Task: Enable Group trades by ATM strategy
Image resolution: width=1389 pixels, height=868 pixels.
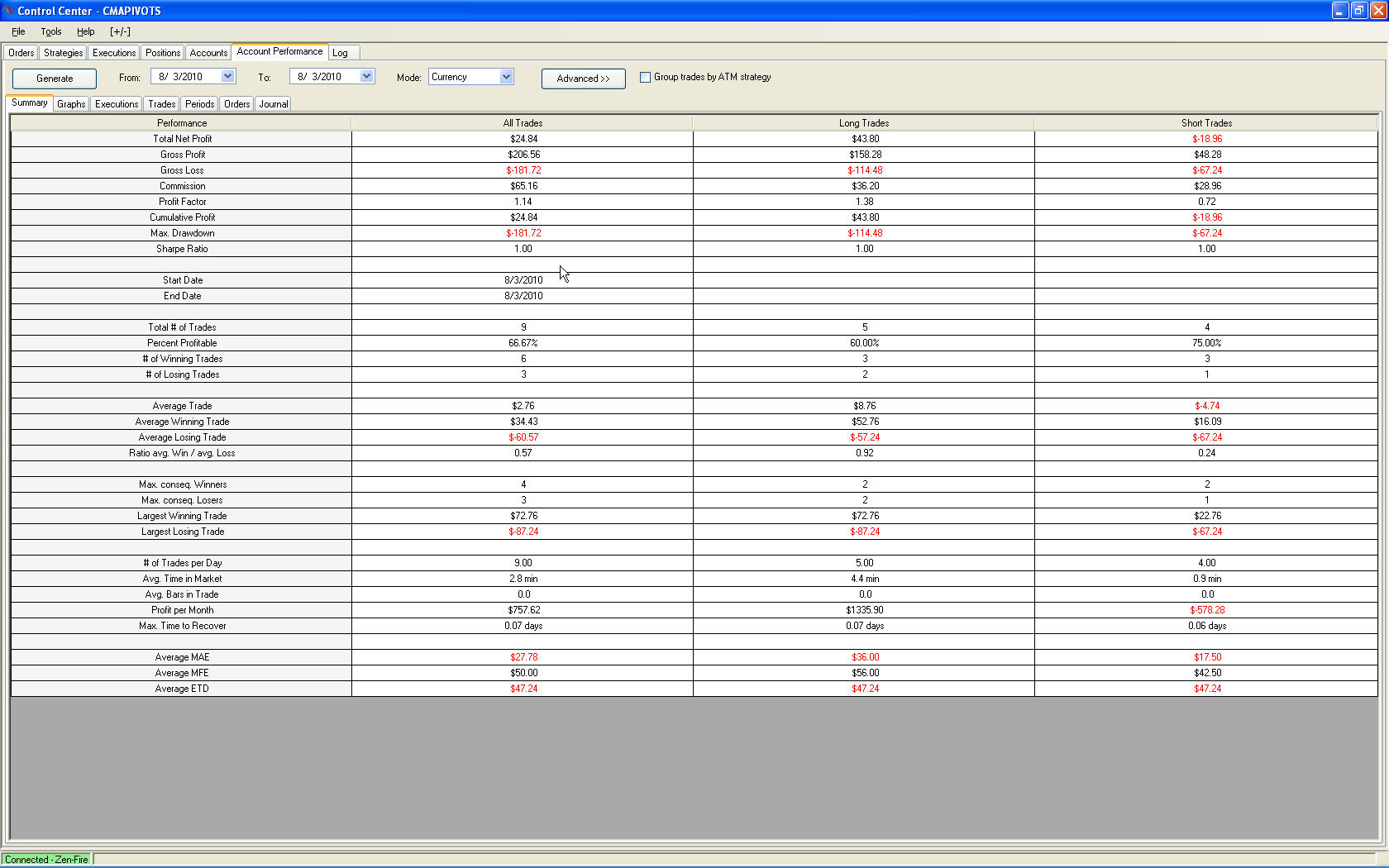Action: point(646,77)
